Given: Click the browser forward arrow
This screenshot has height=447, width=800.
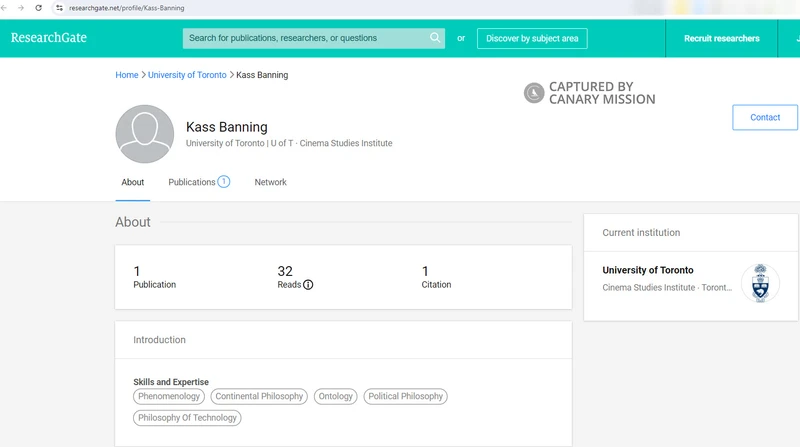Looking at the screenshot, I should (21, 7).
